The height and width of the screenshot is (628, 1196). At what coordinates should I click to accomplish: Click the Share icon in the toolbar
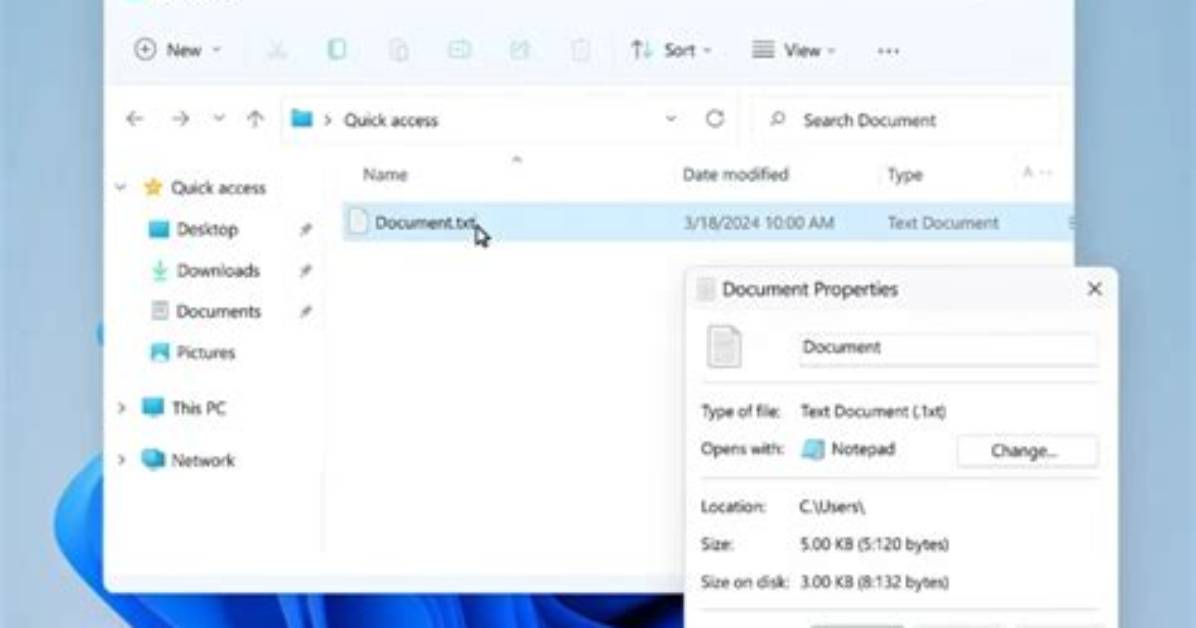519,50
